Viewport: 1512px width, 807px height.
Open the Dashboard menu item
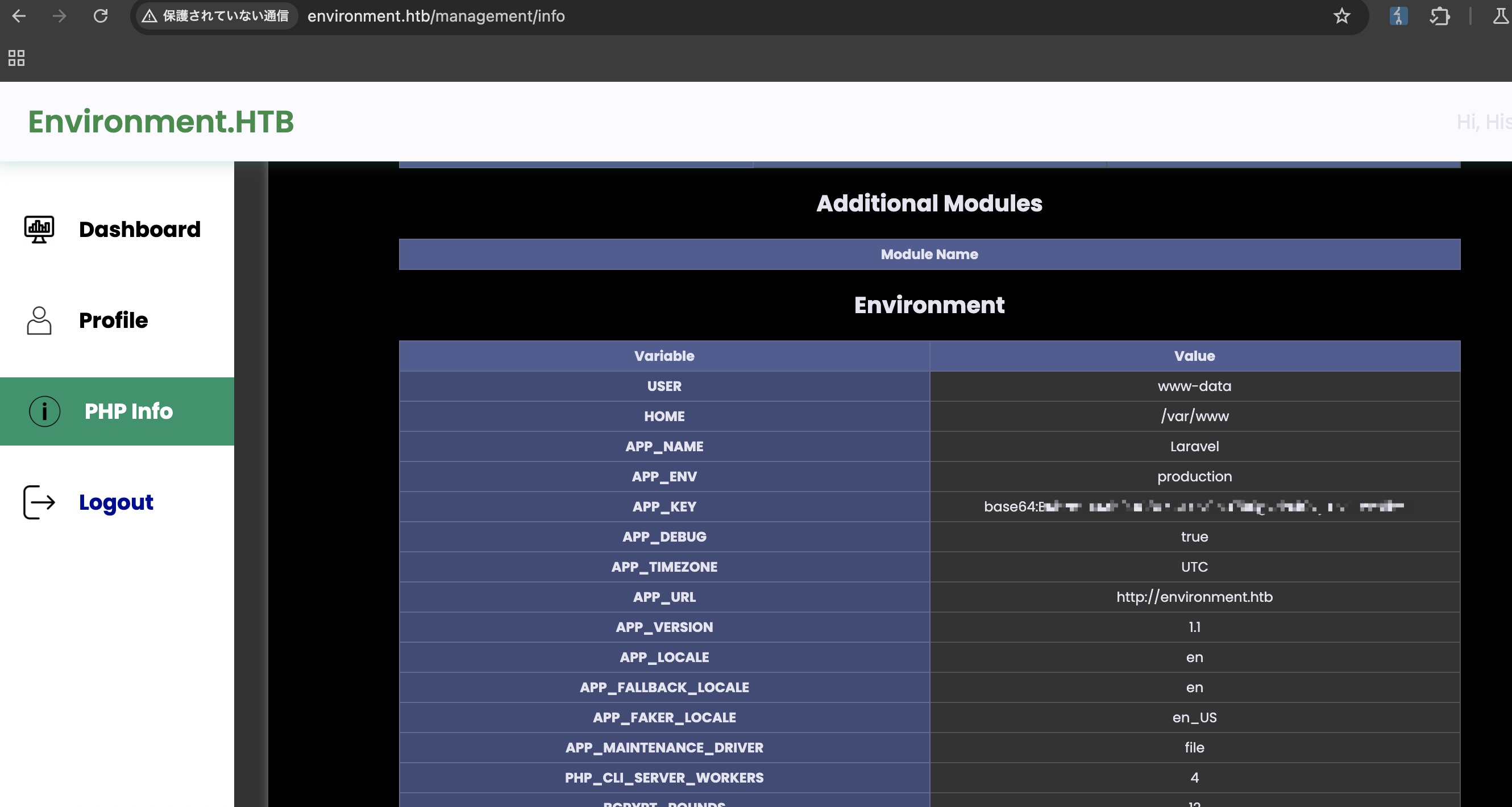pos(140,229)
